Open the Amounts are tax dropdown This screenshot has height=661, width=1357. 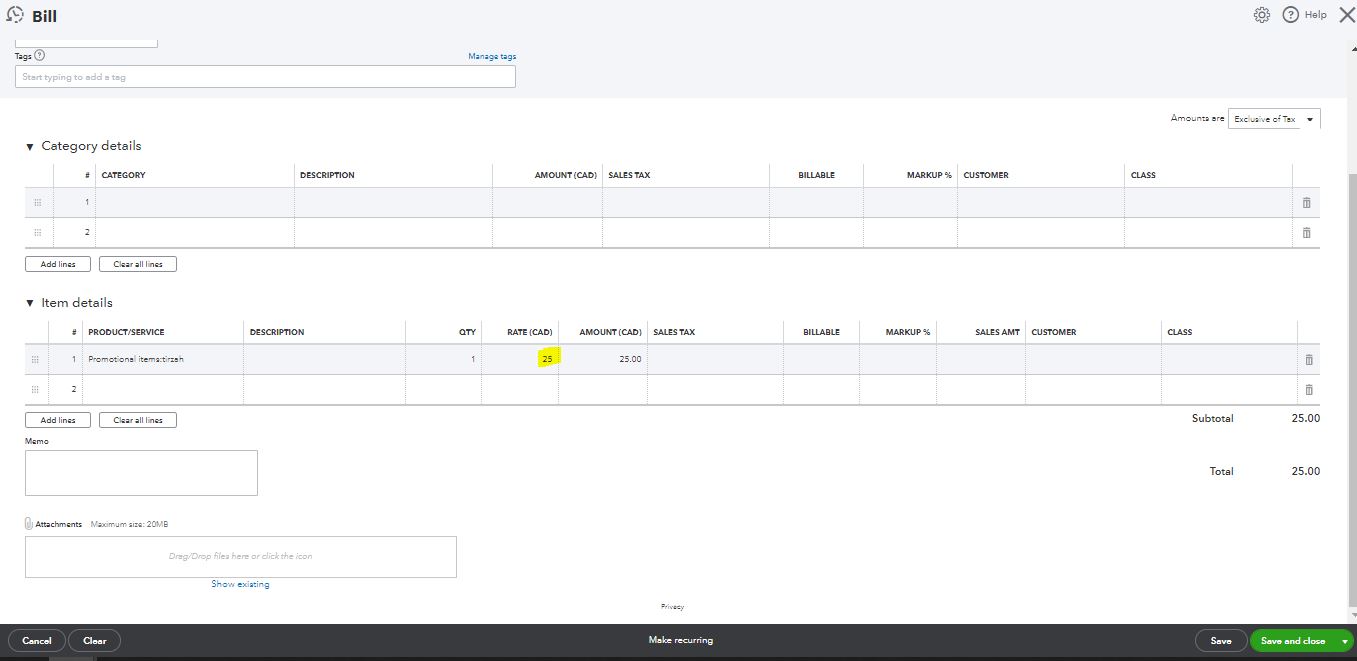click(1274, 119)
